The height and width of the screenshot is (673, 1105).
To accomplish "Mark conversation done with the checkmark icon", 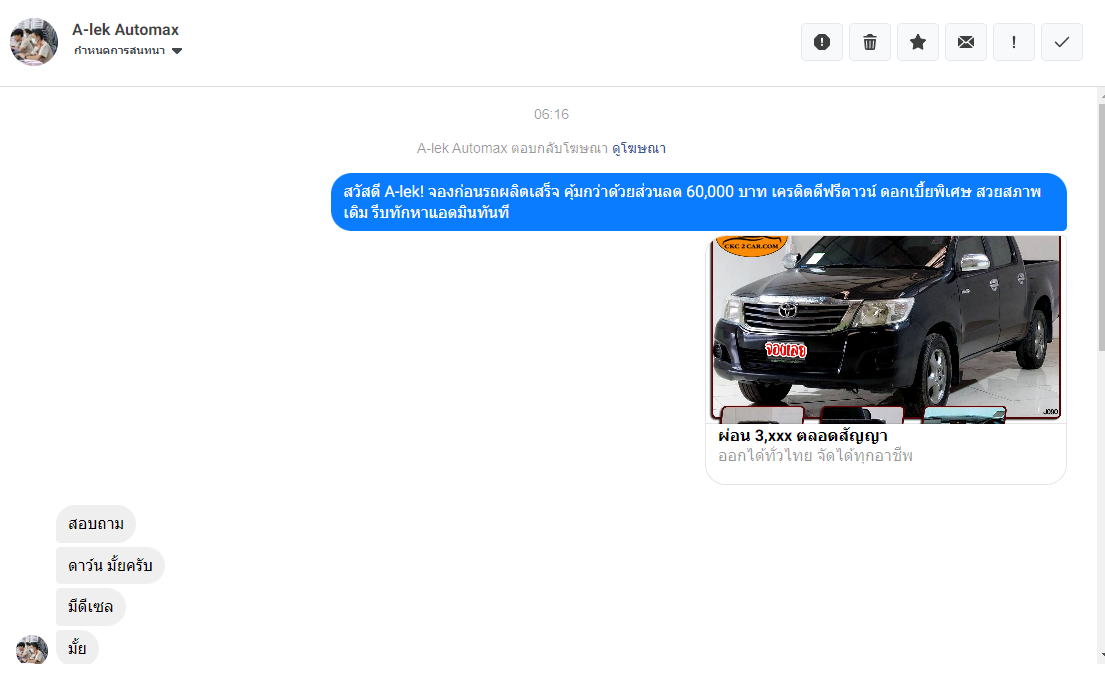I will point(1061,42).
